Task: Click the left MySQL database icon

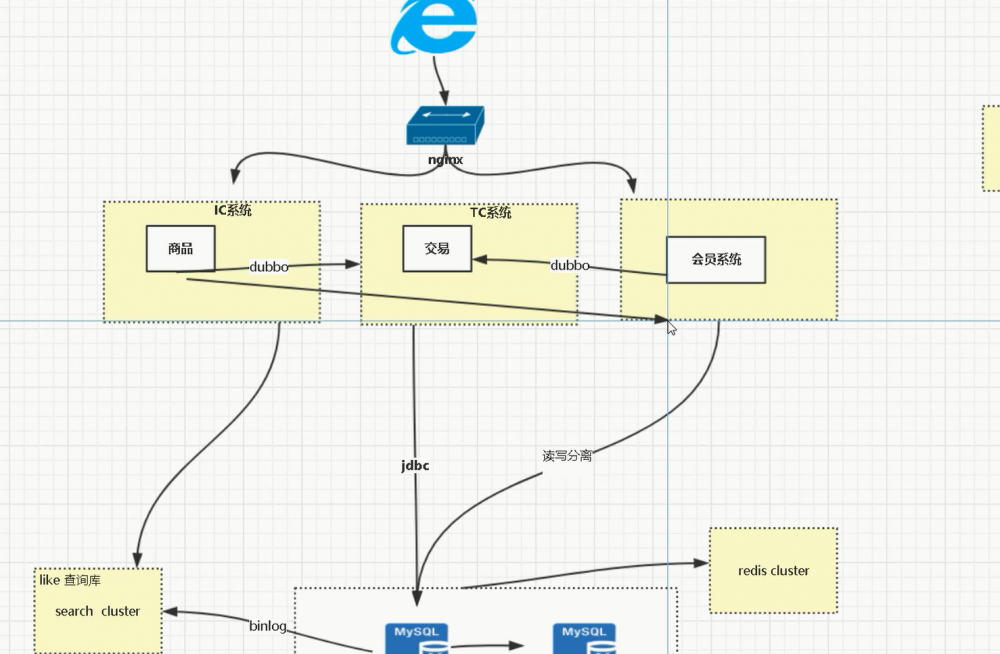Action: [416, 639]
